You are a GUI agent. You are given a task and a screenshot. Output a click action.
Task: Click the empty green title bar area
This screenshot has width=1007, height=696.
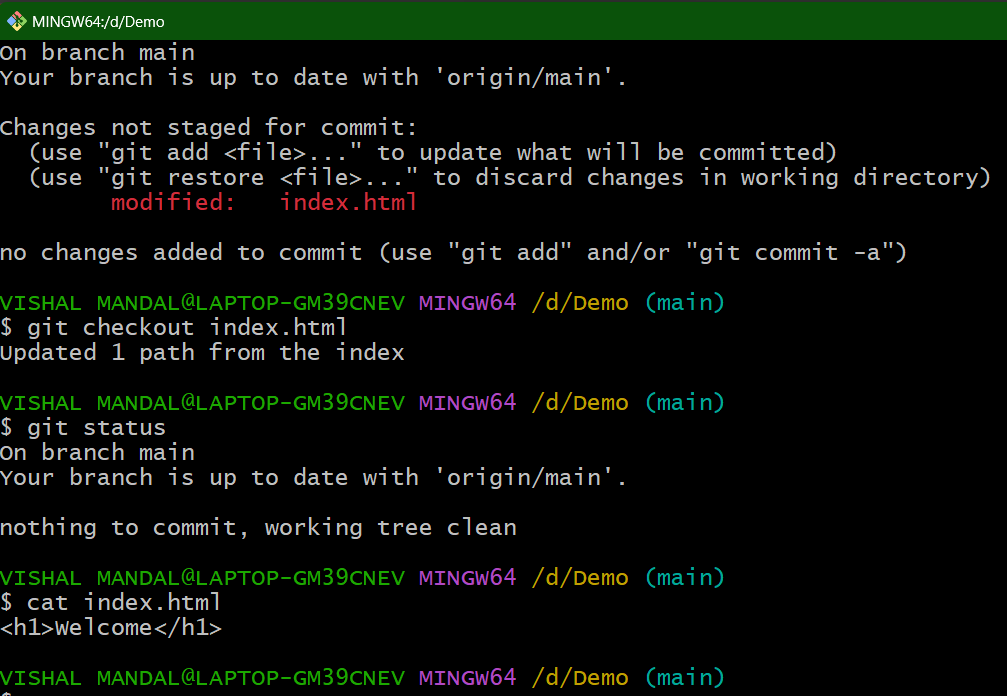pyautogui.click(x=578, y=21)
